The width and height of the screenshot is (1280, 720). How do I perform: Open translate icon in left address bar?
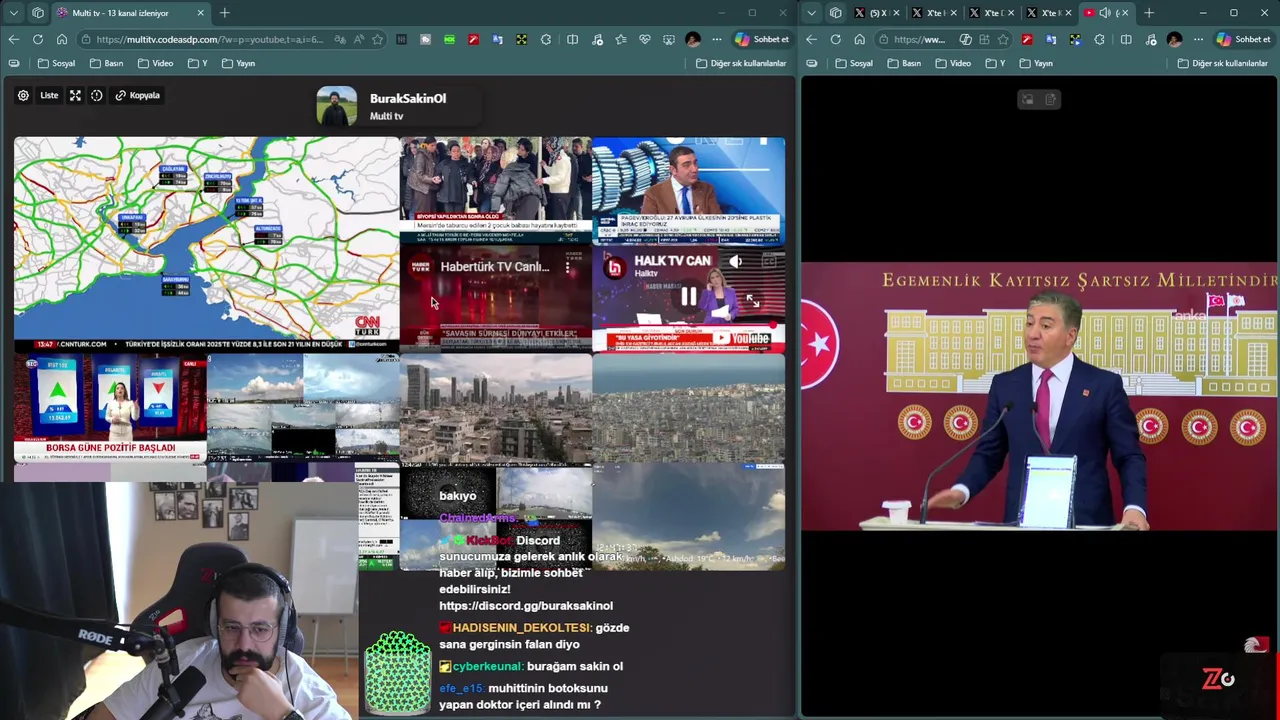(340, 39)
